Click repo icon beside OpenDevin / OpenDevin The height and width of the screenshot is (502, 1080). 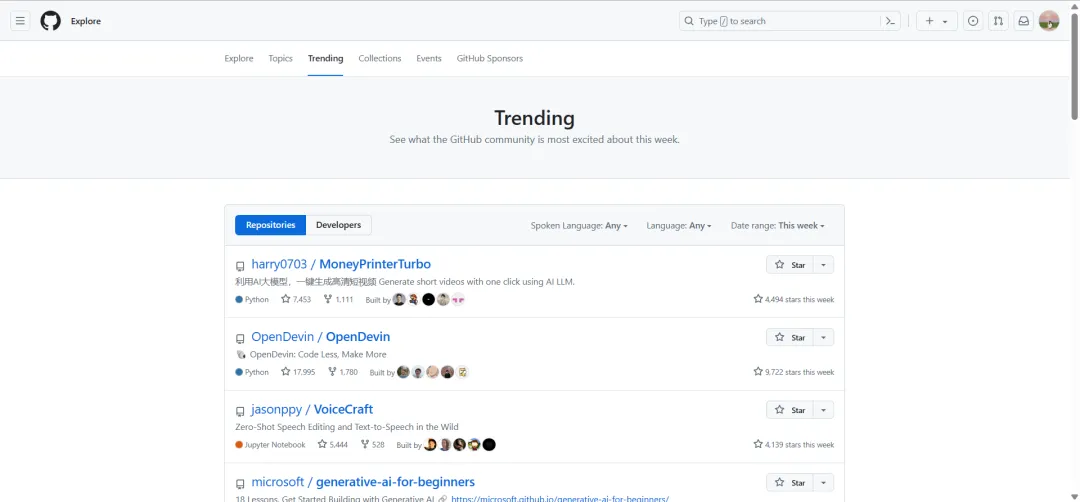tap(240, 339)
